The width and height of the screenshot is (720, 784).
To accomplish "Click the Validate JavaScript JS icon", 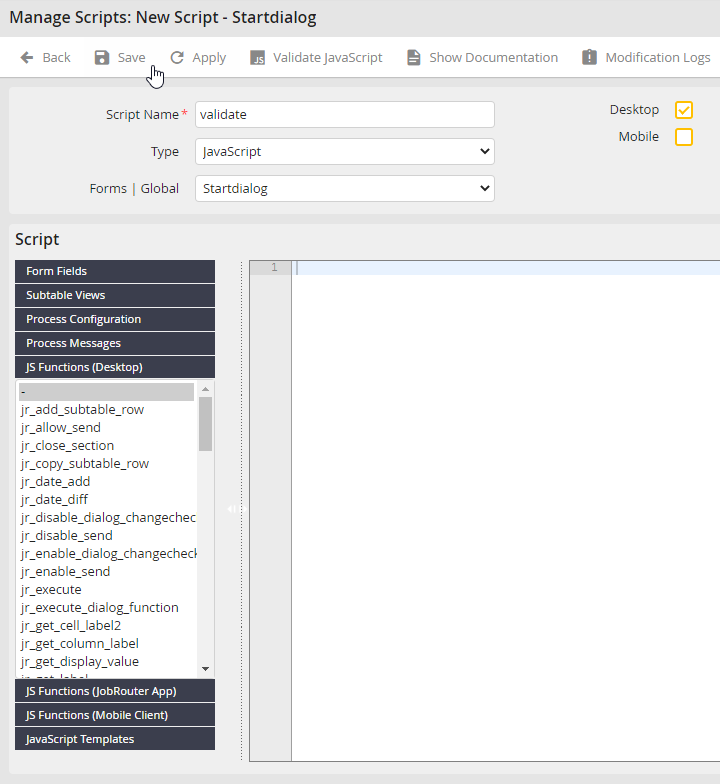I will (x=258, y=58).
